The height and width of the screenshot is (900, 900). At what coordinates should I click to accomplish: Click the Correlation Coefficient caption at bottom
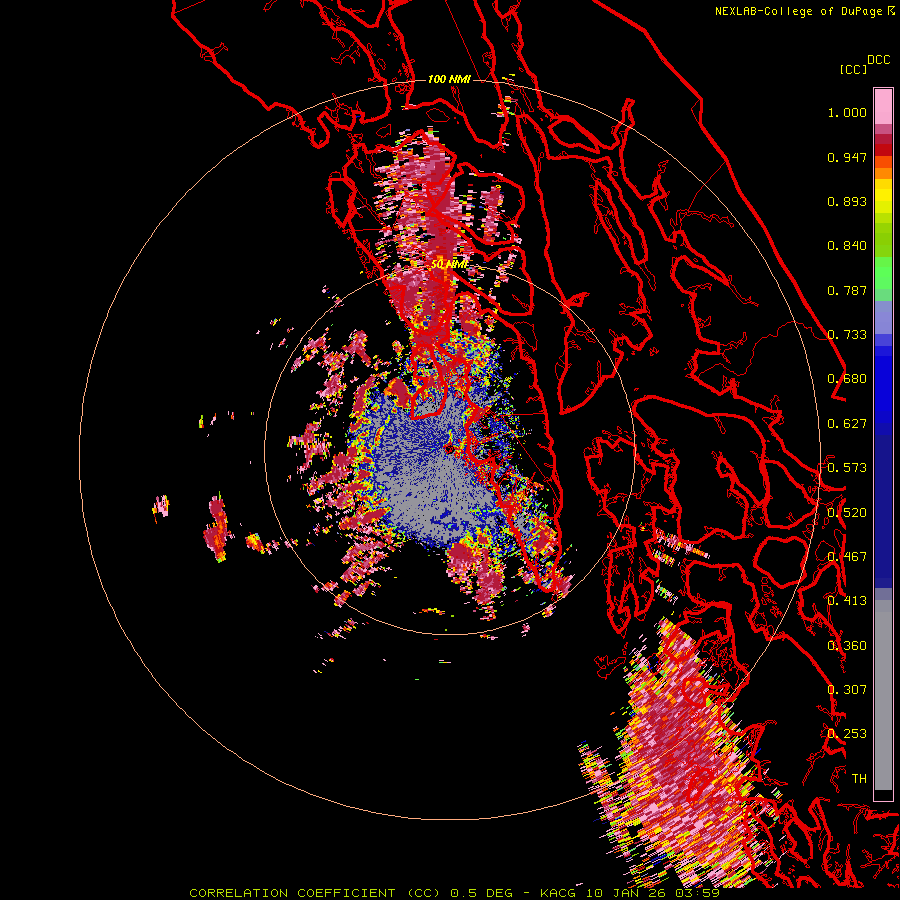454,893
